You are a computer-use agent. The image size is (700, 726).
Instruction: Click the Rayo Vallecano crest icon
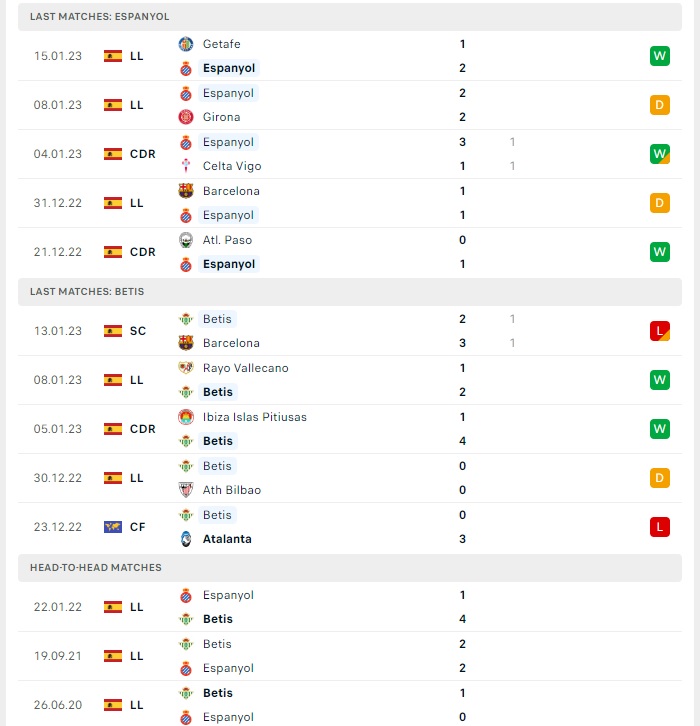coord(186,368)
